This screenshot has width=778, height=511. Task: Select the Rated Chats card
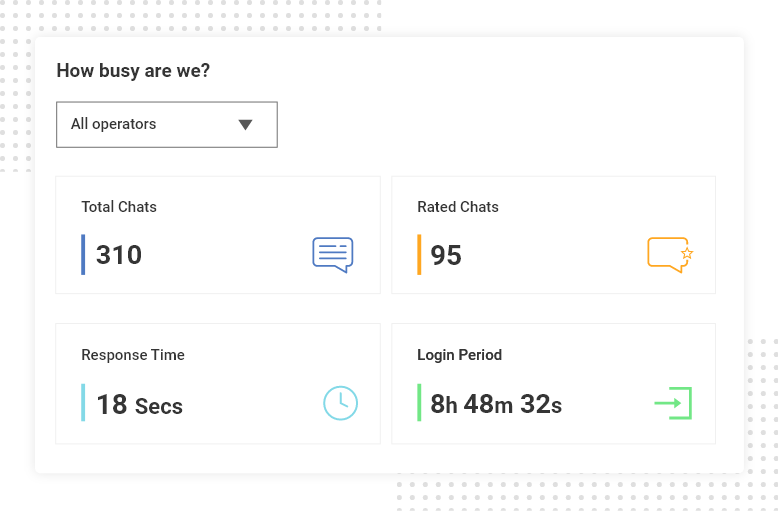(553, 235)
